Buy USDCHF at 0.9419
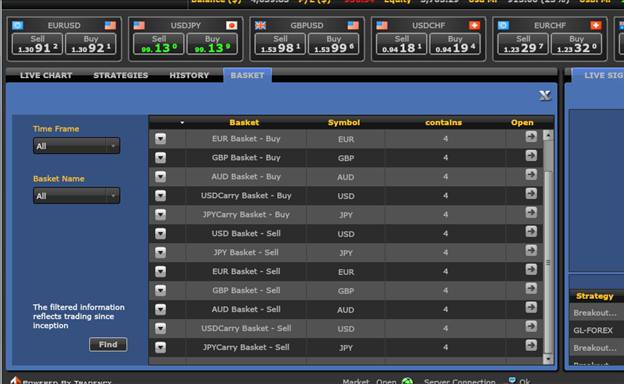This screenshot has height=384, width=624. click(x=455, y=44)
